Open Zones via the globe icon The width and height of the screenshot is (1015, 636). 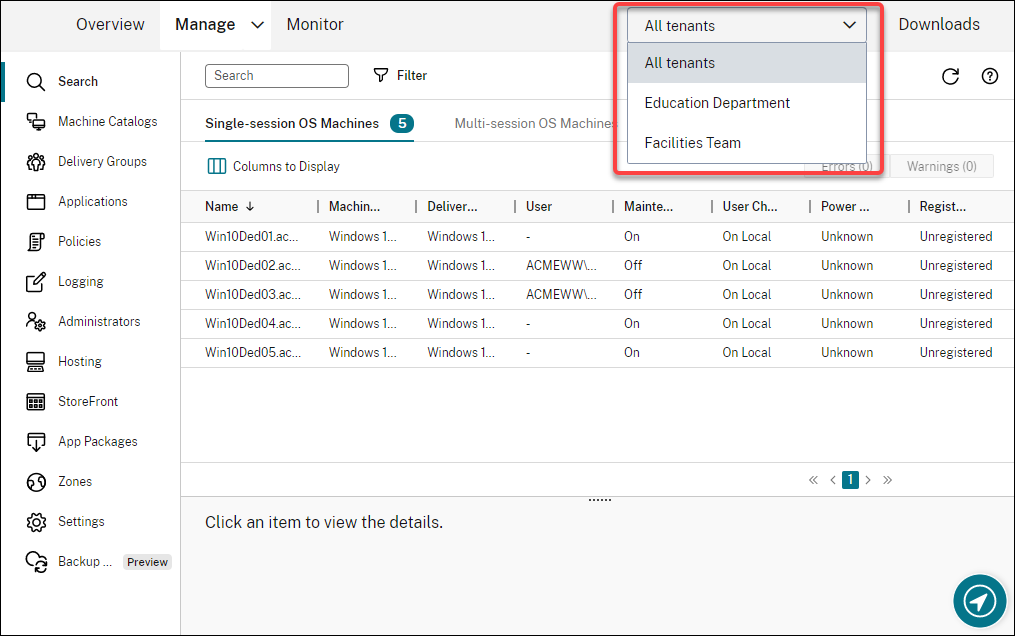(36, 482)
